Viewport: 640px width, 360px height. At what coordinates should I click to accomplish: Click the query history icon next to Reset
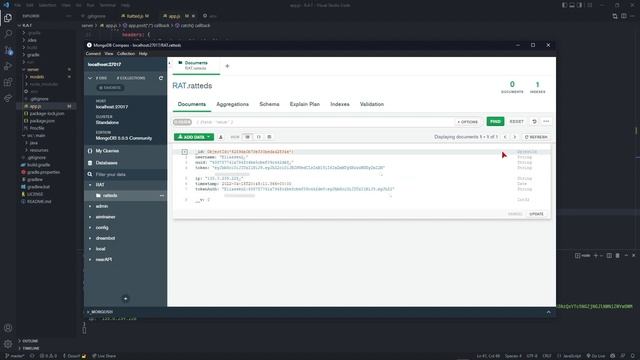[534, 122]
